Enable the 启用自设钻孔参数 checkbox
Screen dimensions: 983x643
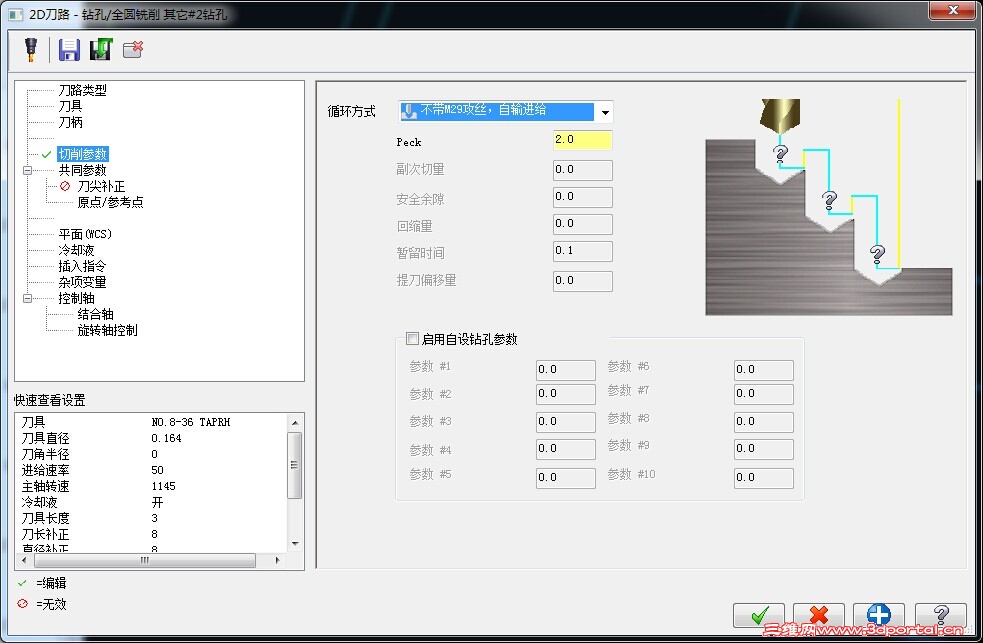click(413, 339)
